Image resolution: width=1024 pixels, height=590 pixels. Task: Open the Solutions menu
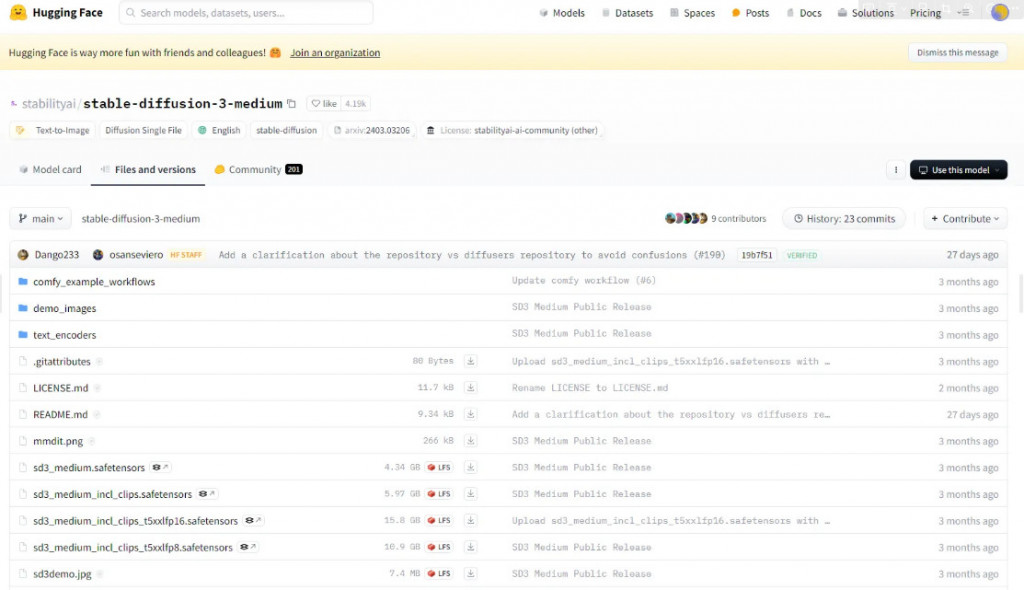click(x=865, y=12)
